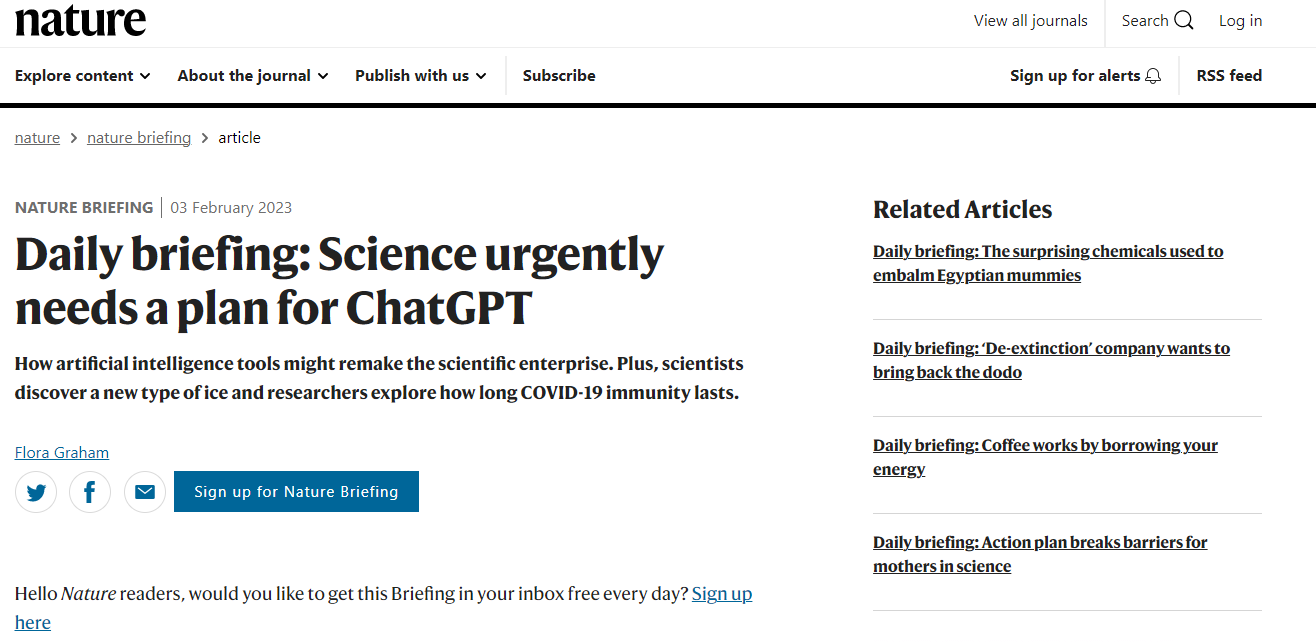Click the alerts bell icon

tap(1153, 76)
